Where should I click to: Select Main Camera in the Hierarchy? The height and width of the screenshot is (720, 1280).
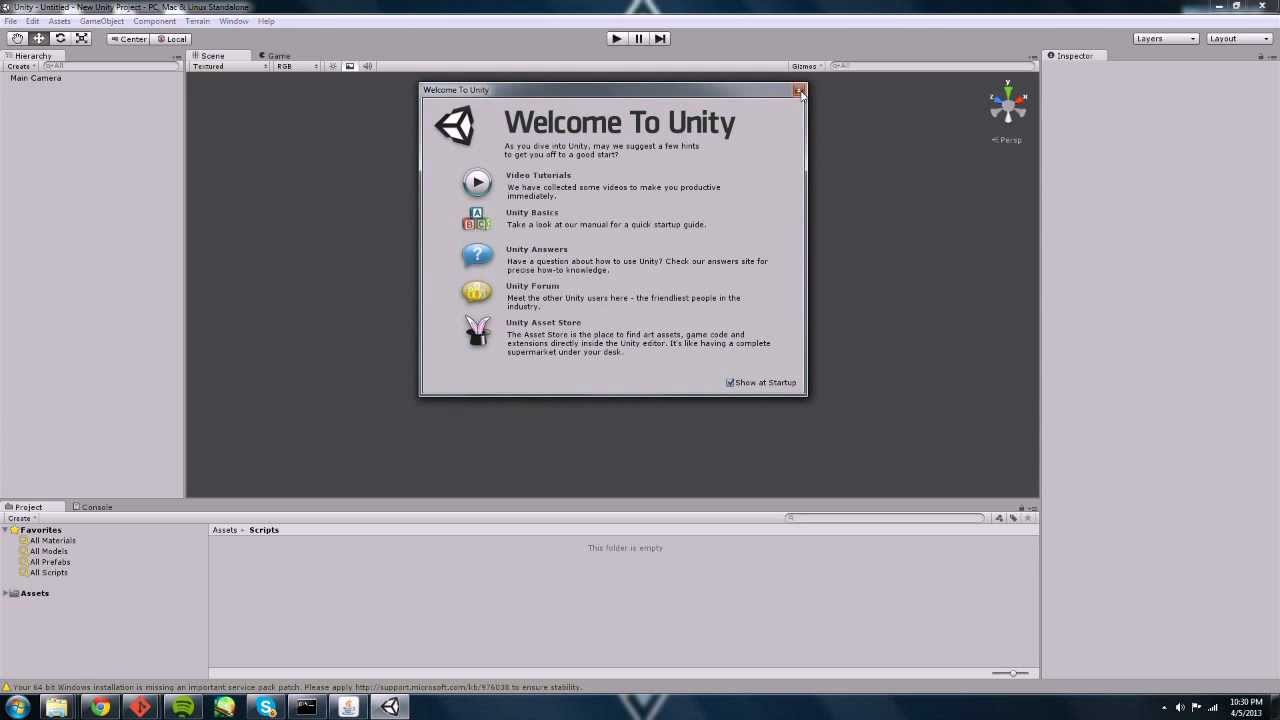[35, 78]
